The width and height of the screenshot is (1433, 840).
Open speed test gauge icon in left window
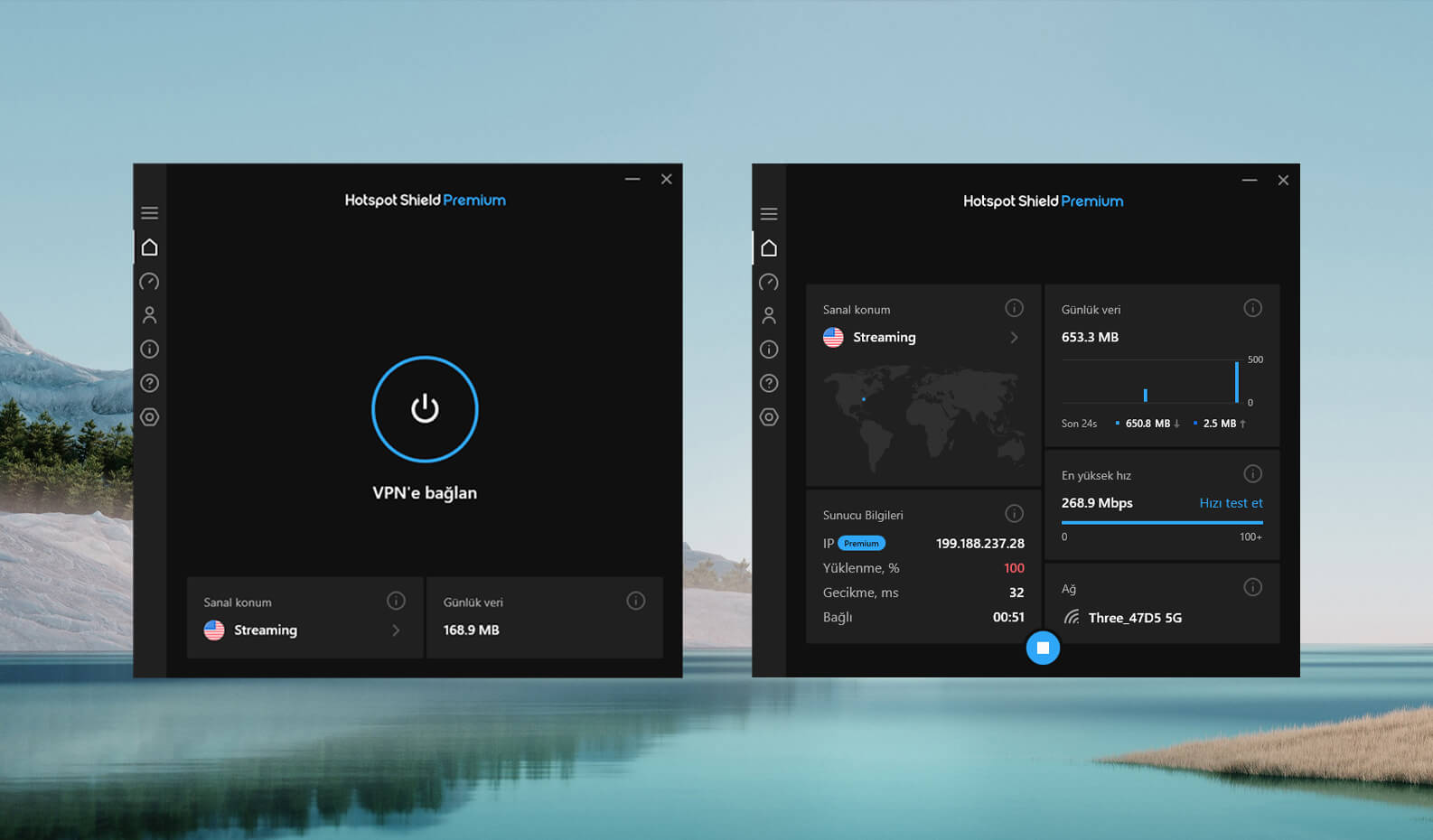[150, 282]
